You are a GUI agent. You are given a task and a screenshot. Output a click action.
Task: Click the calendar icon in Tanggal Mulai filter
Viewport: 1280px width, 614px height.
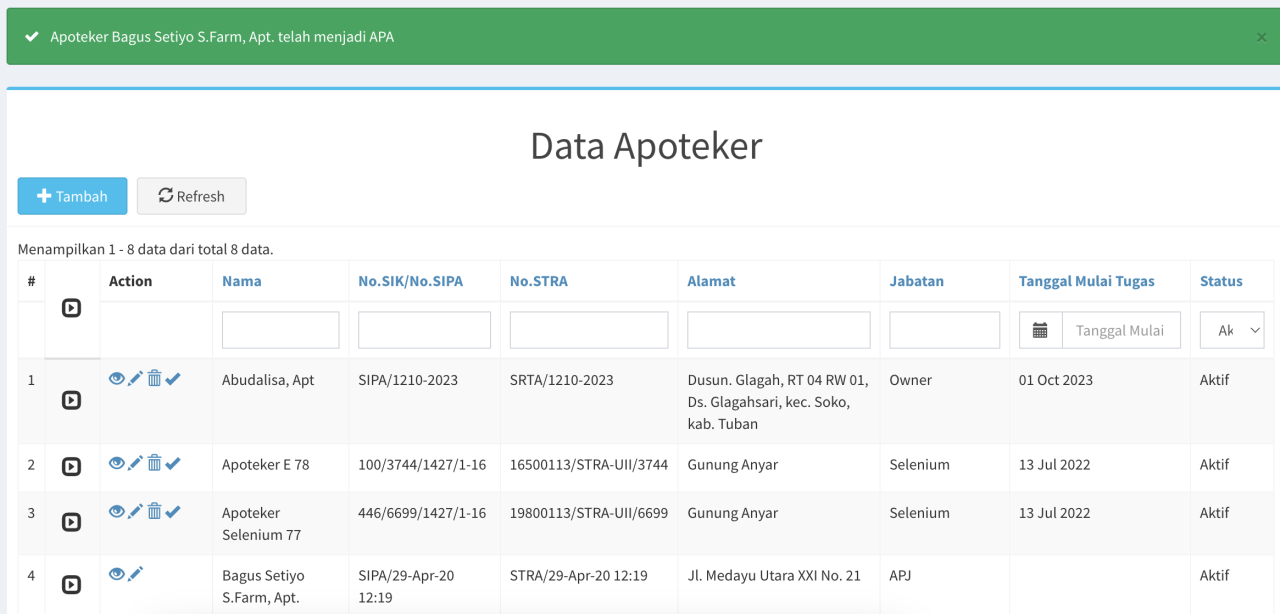point(1040,330)
